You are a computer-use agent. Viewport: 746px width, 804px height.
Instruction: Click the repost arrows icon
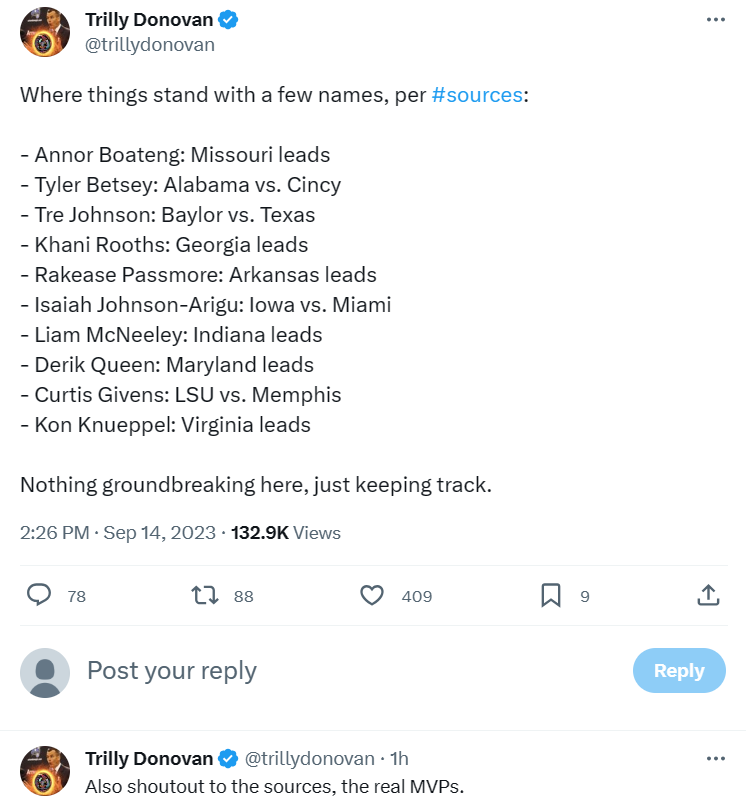click(x=204, y=595)
